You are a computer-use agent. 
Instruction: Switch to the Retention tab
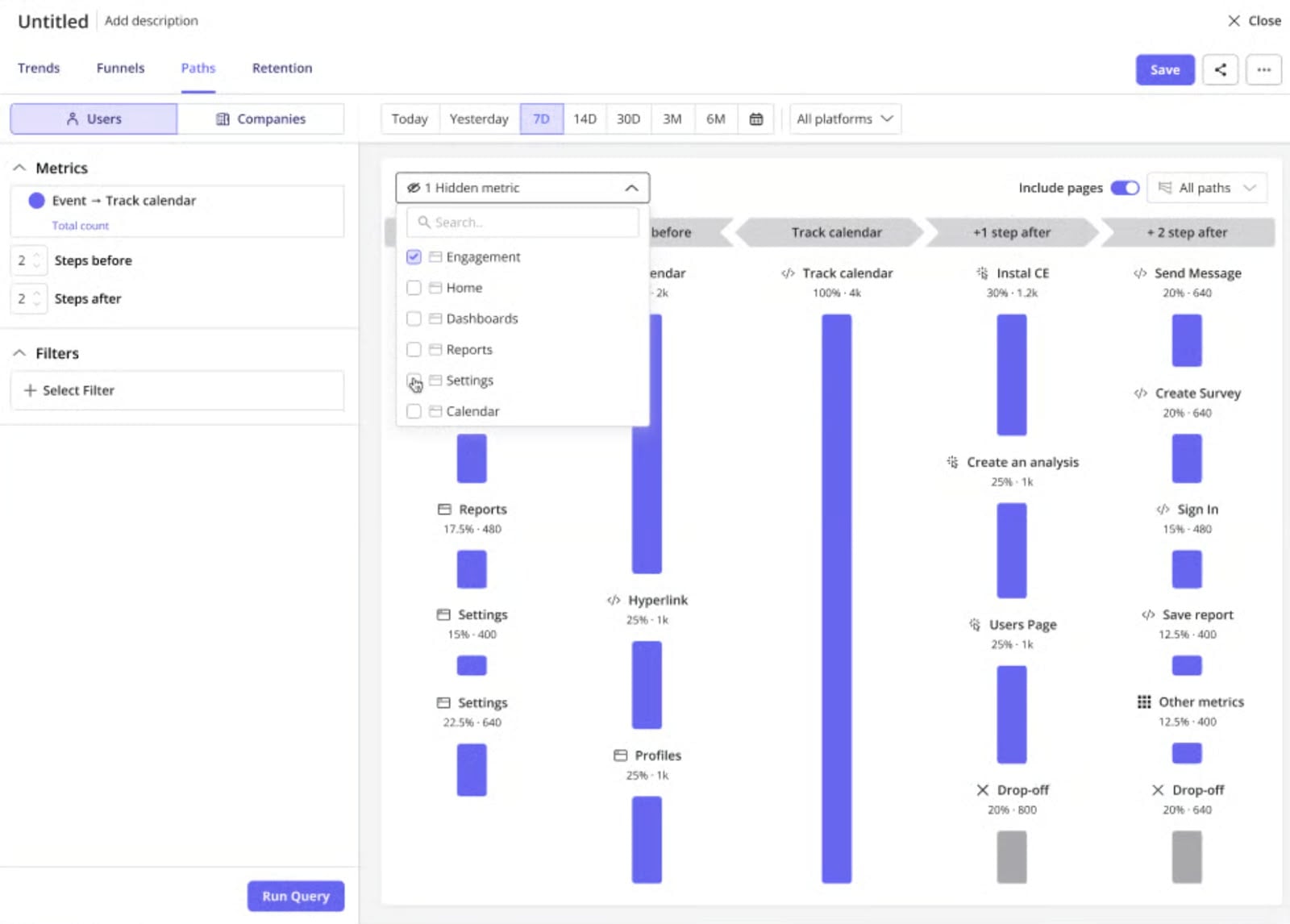282,69
